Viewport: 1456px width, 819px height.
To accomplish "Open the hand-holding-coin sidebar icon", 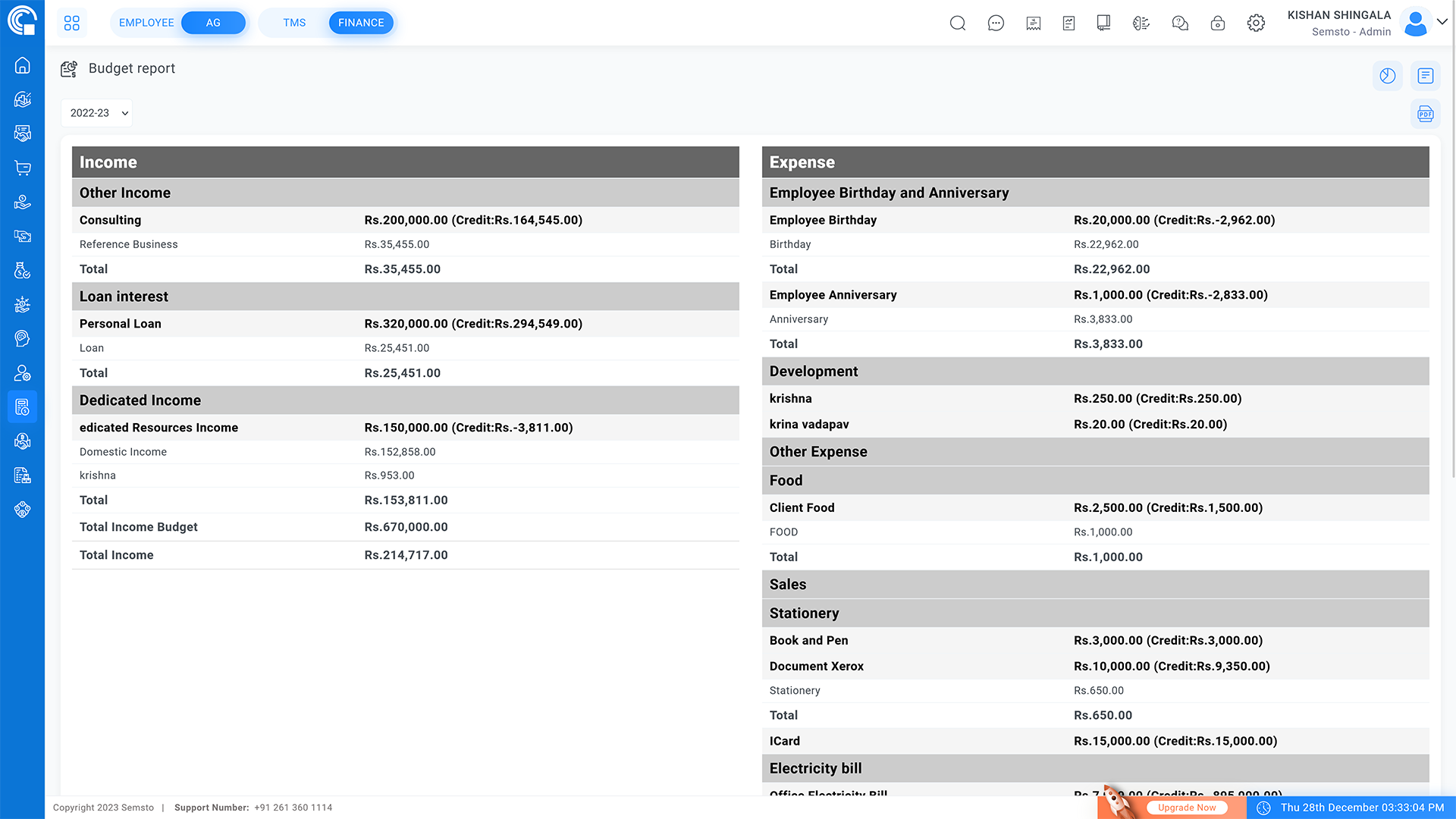I will coord(23,202).
